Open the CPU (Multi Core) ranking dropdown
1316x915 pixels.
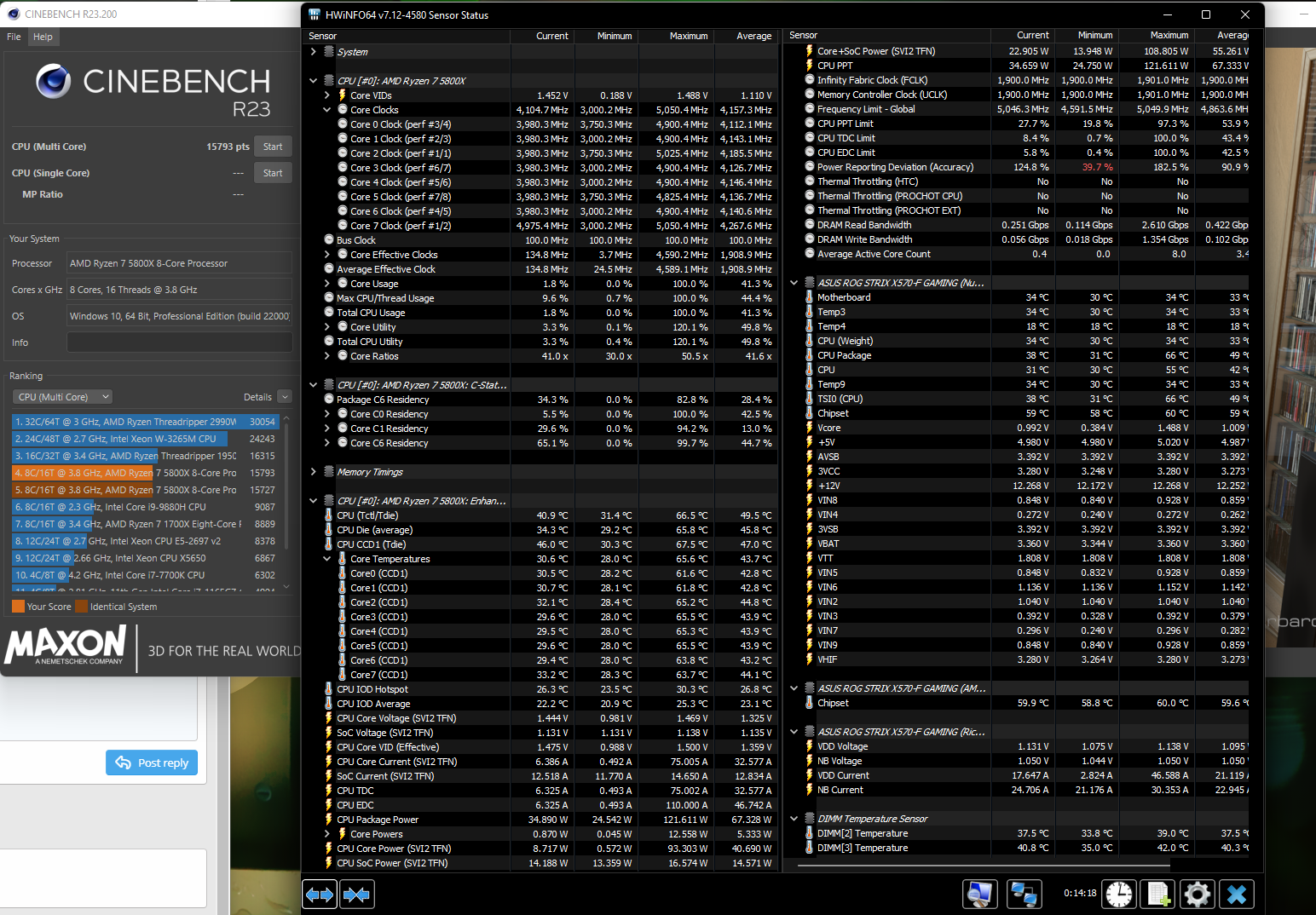(x=62, y=397)
